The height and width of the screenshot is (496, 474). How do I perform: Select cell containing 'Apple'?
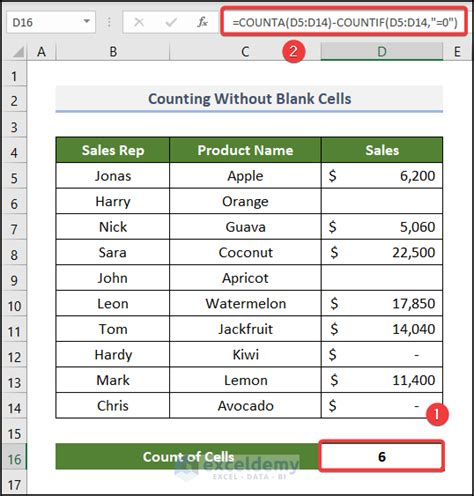point(245,176)
